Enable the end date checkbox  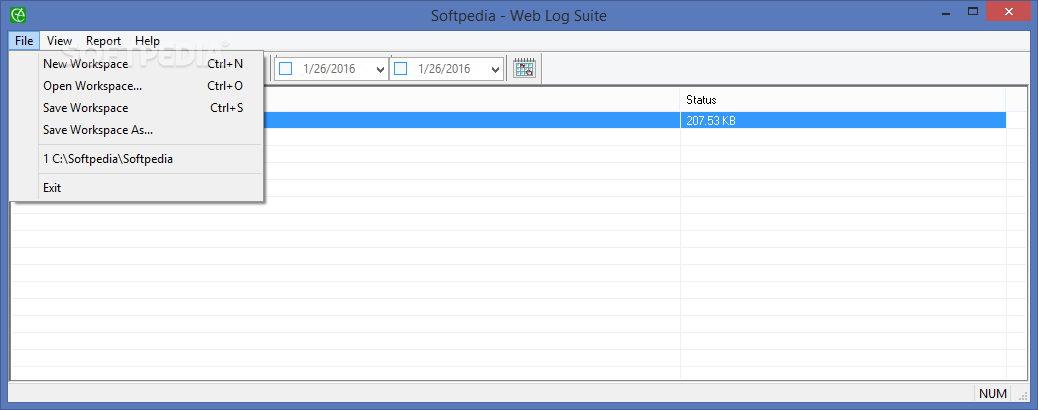[401, 68]
